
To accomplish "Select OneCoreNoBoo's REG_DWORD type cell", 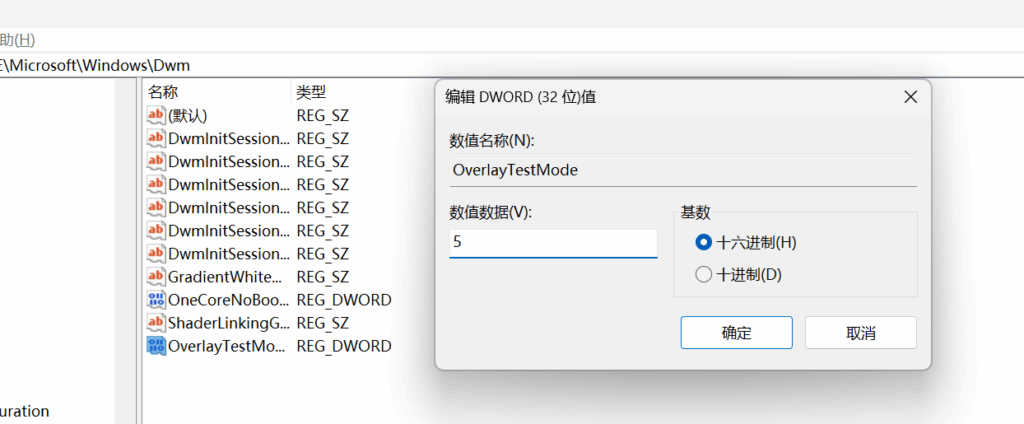I will [x=343, y=300].
